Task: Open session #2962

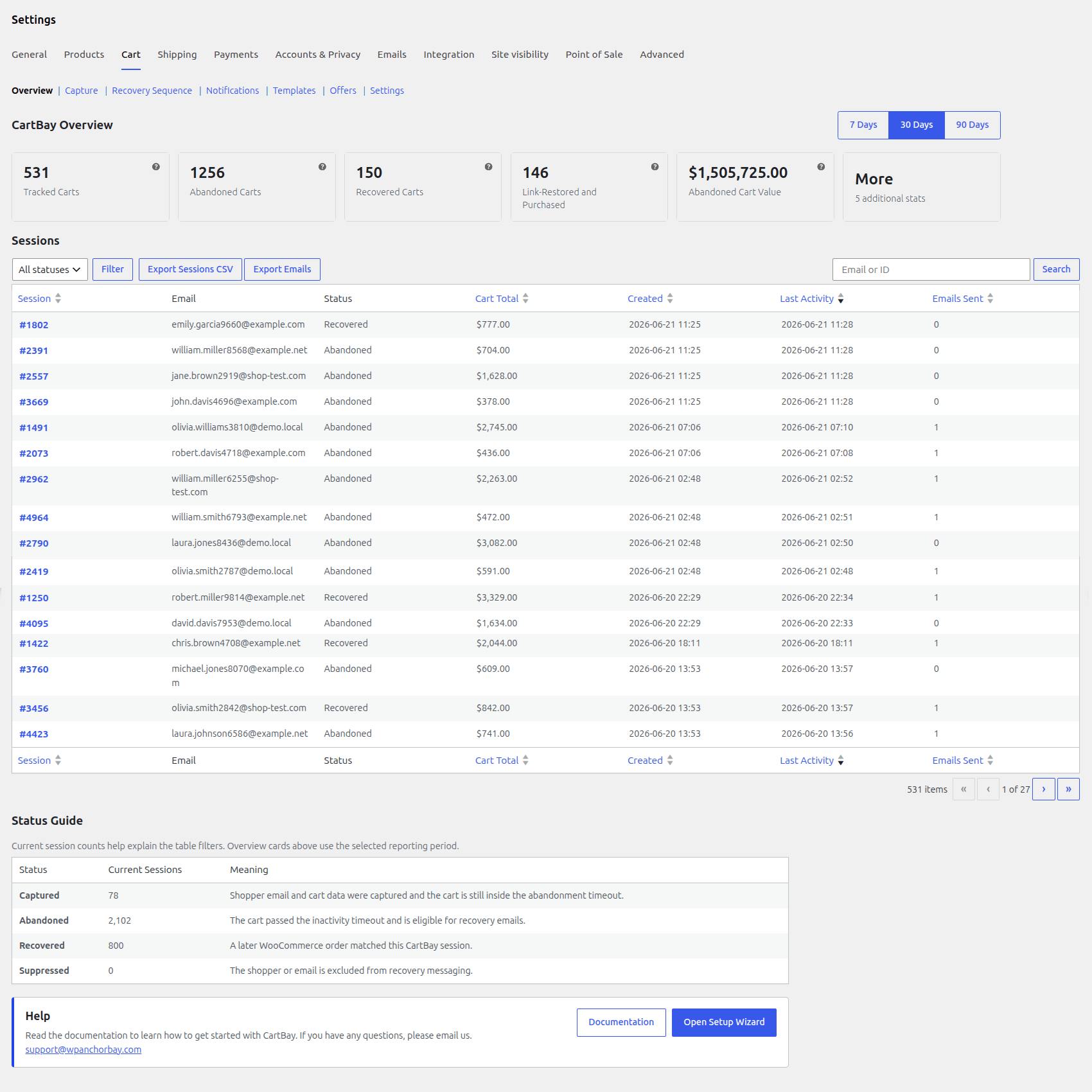Action: [34, 479]
